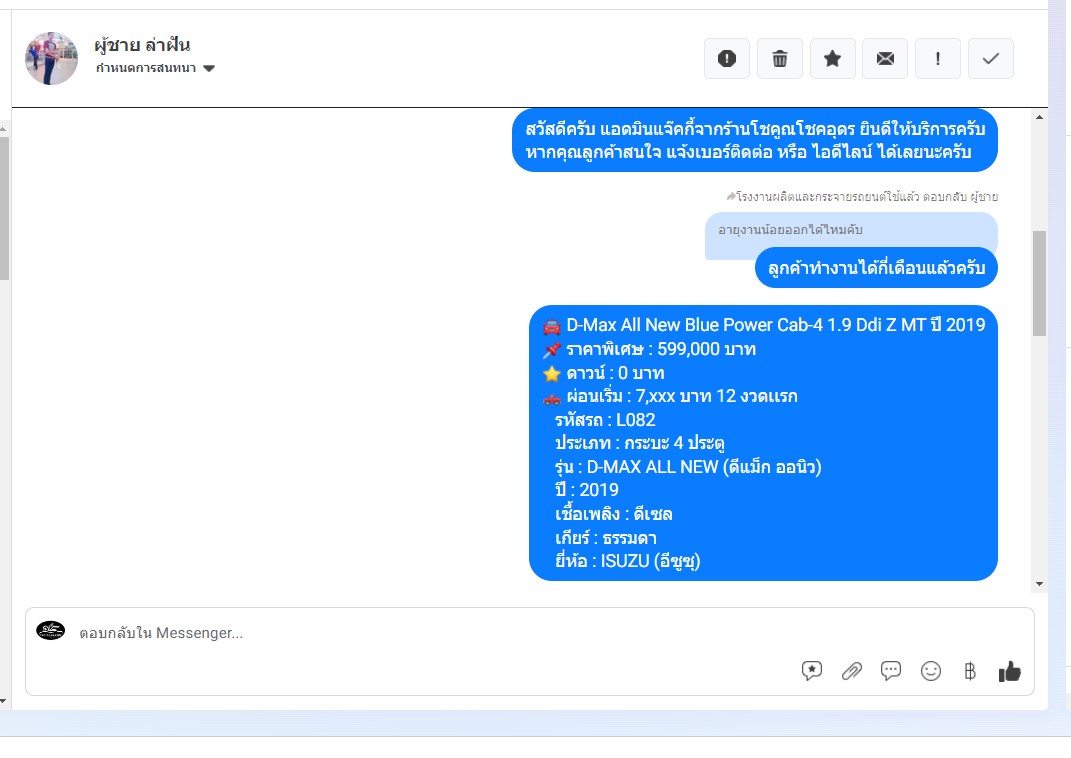The width and height of the screenshot is (1071, 758).
Task: Click the spam report exclamation circle icon
Action: [727, 59]
